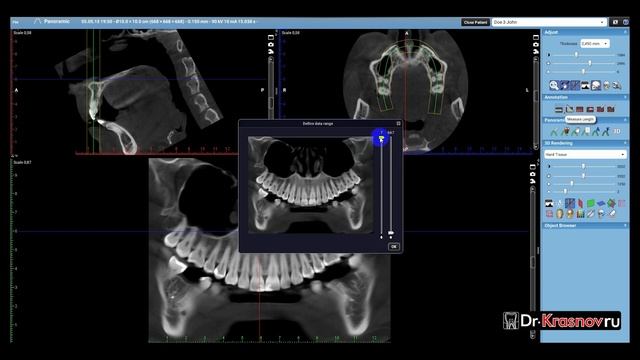640x360 pixels.
Task: Click the camera snapshot icon of the axial view
Action: [x=536, y=44]
